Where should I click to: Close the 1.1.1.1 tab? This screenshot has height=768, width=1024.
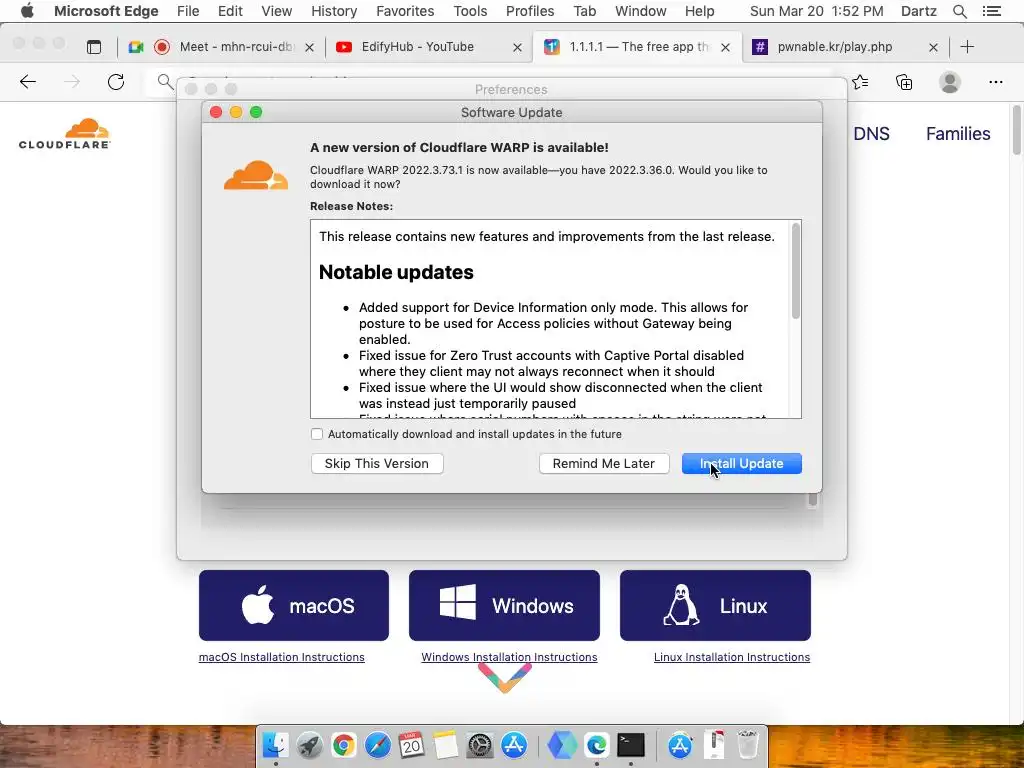(725, 47)
